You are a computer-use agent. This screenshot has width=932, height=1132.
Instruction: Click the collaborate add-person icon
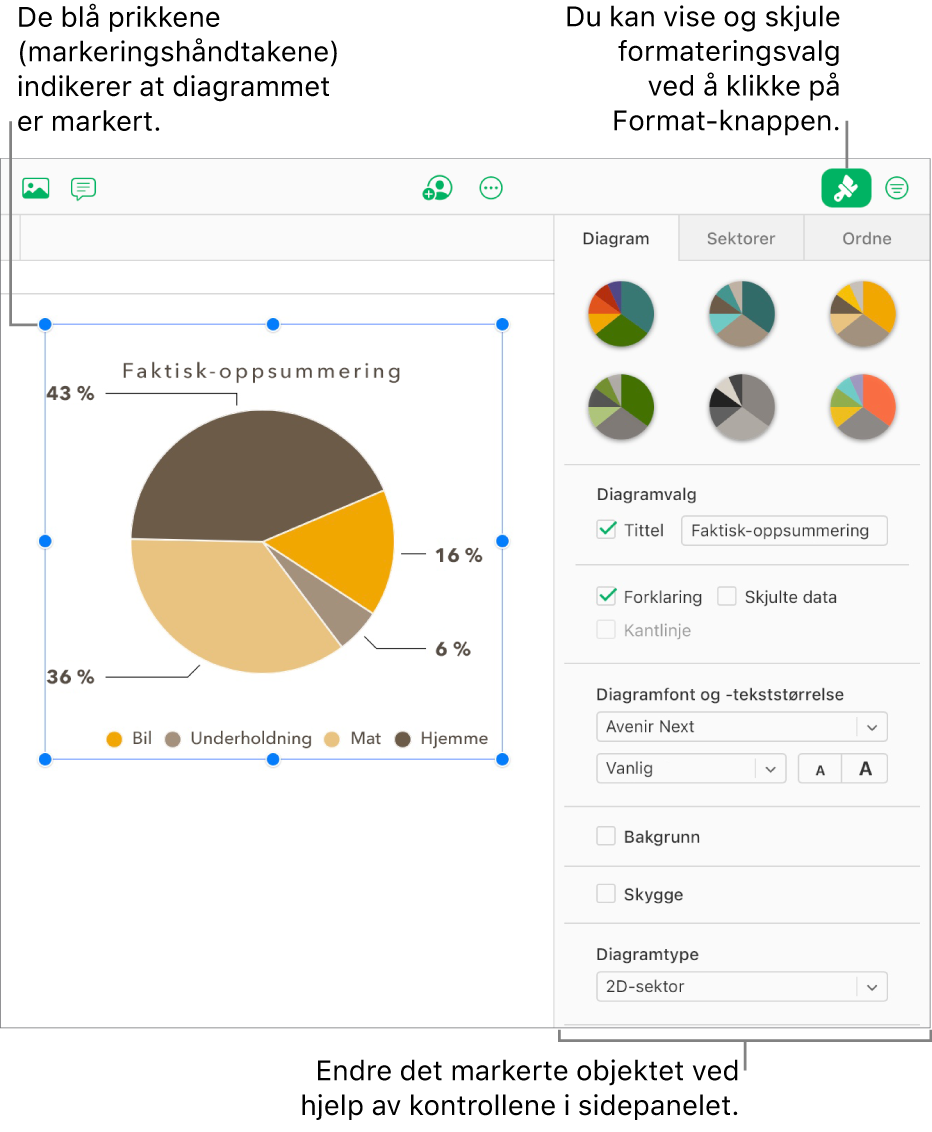coord(437,188)
